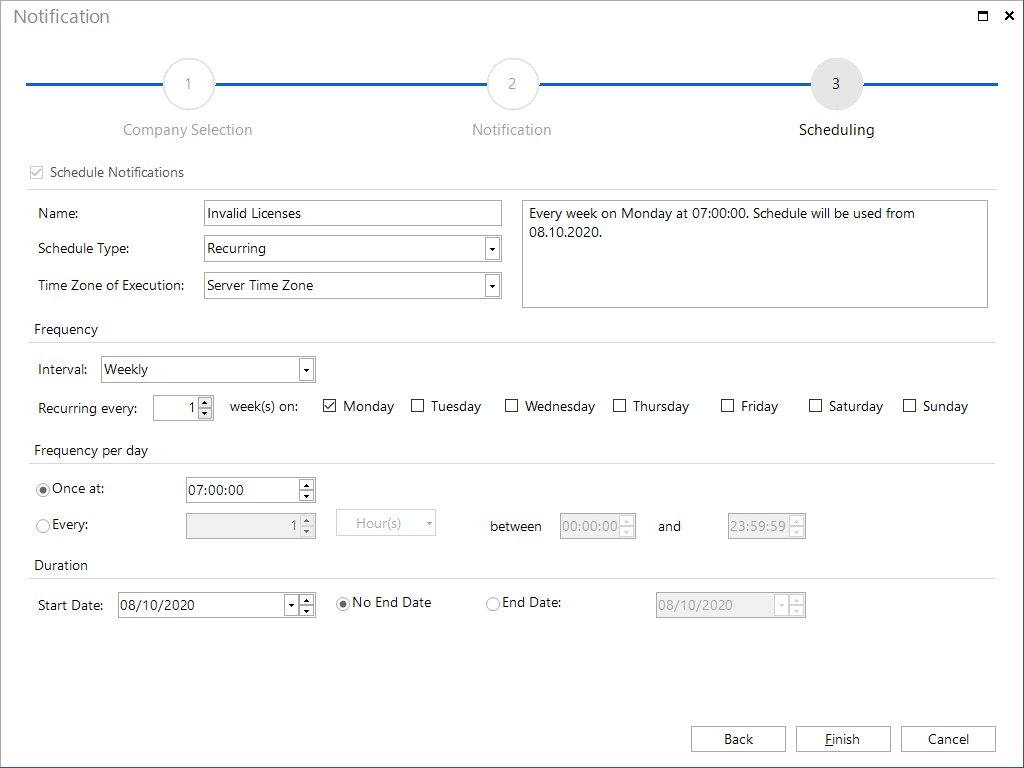The image size is (1024, 768).
Task: Select the Every radio button
Action: 43,526
